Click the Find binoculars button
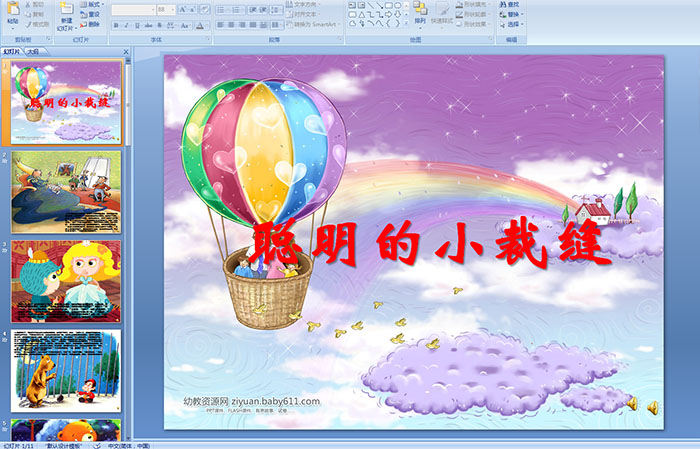 click(509, 4)
